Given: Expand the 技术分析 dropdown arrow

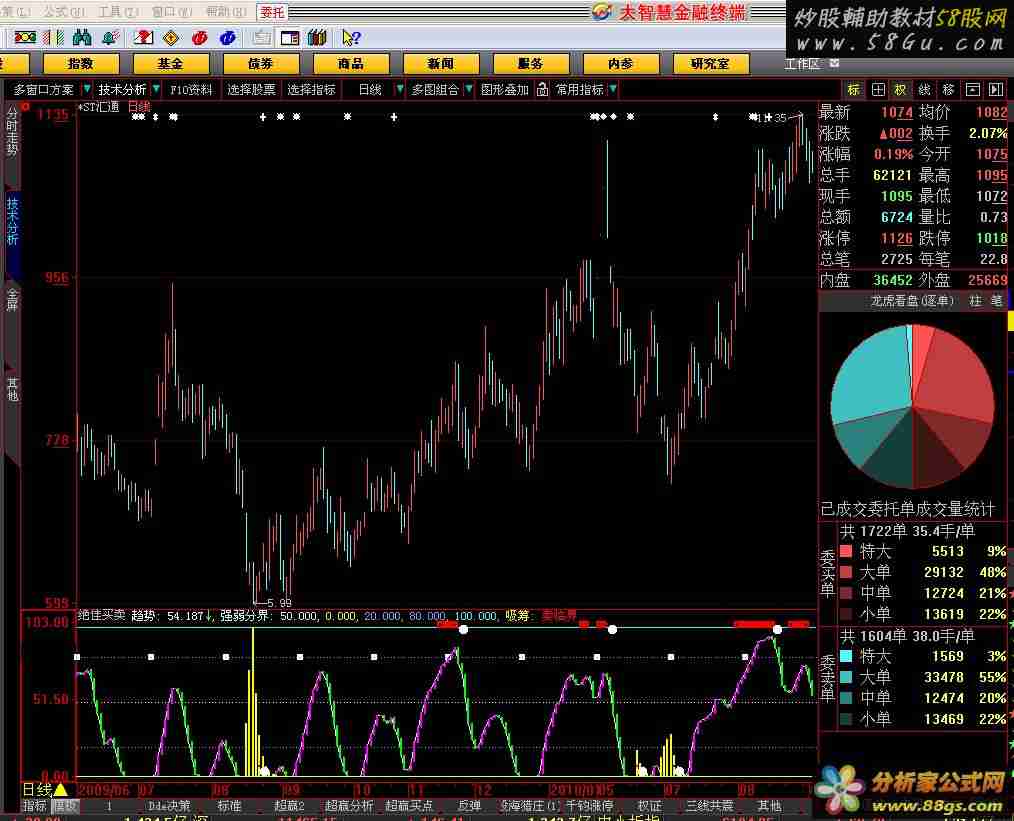Looking at the screenshot, I should click(x=156, y=89).
